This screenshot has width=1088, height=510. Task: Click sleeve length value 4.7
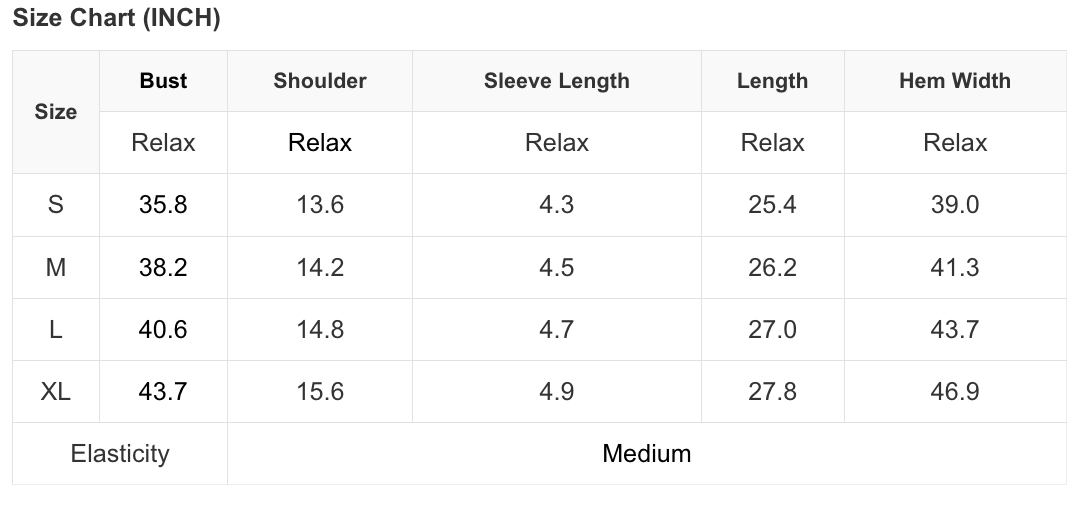[x=556, y=330]
